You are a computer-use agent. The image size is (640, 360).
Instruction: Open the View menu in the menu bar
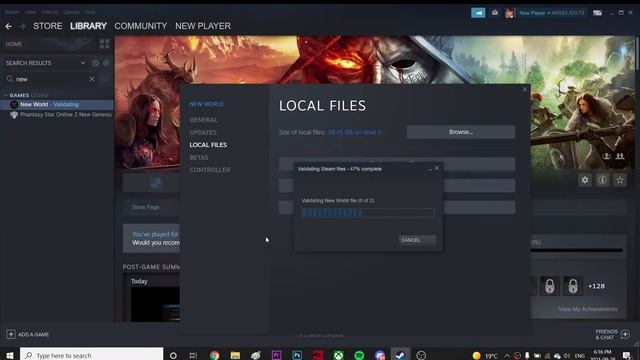[30, 12]
